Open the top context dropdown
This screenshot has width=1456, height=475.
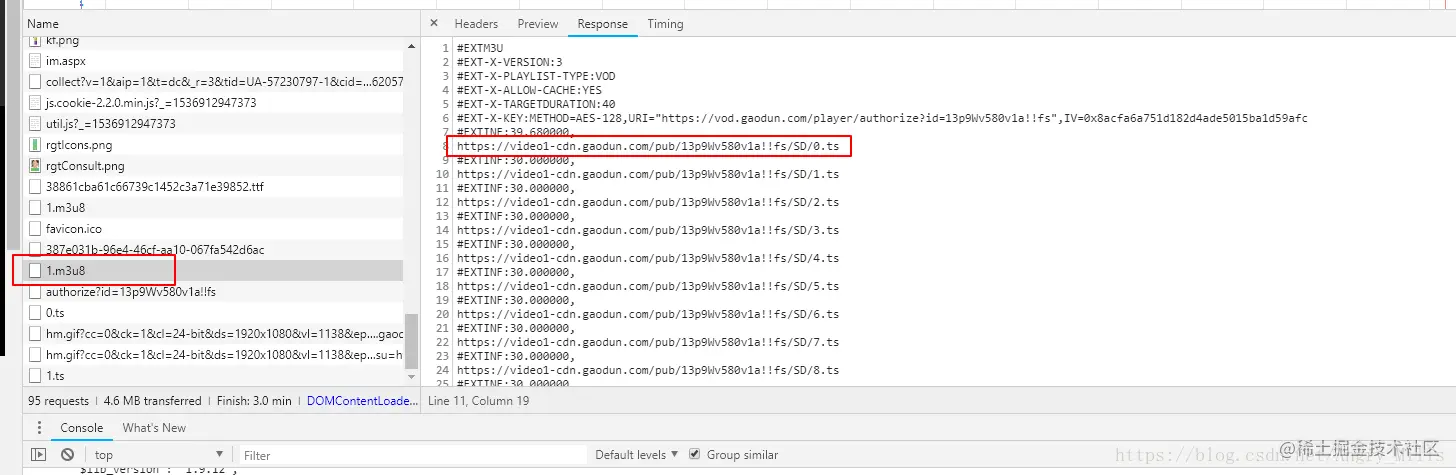coord(158,455)
